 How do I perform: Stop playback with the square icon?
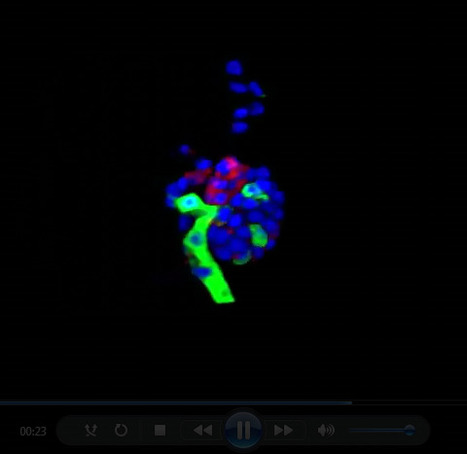pos(160,430)
